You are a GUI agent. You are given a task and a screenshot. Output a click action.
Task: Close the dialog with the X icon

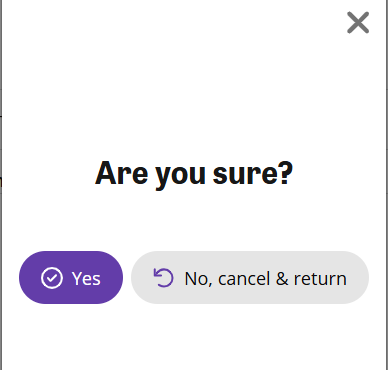(358, 23)
